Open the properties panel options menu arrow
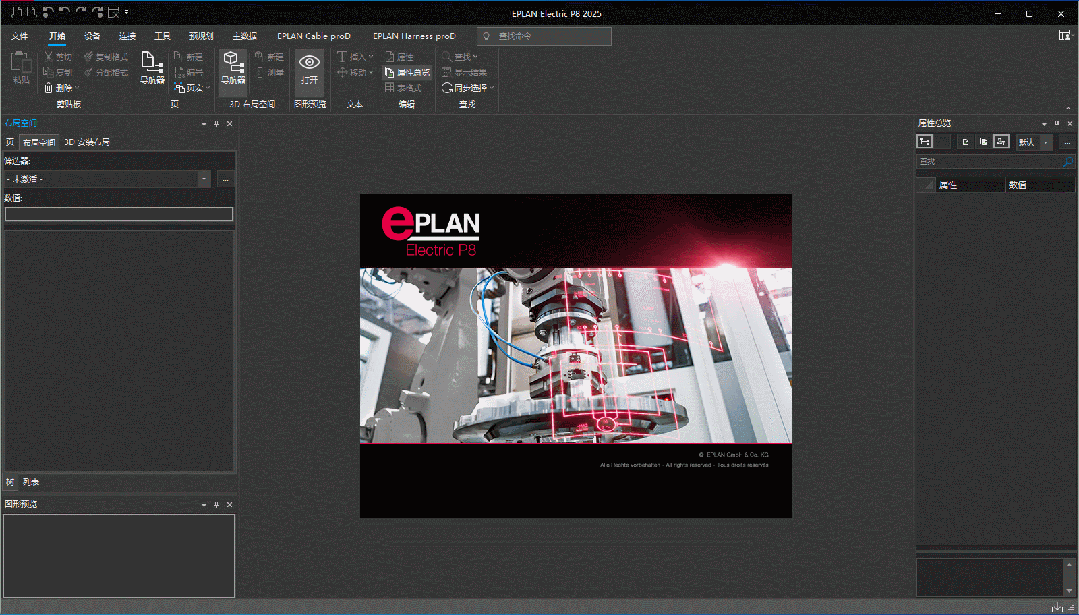This screenshot has height=615, width=1079. point(1044,124)
